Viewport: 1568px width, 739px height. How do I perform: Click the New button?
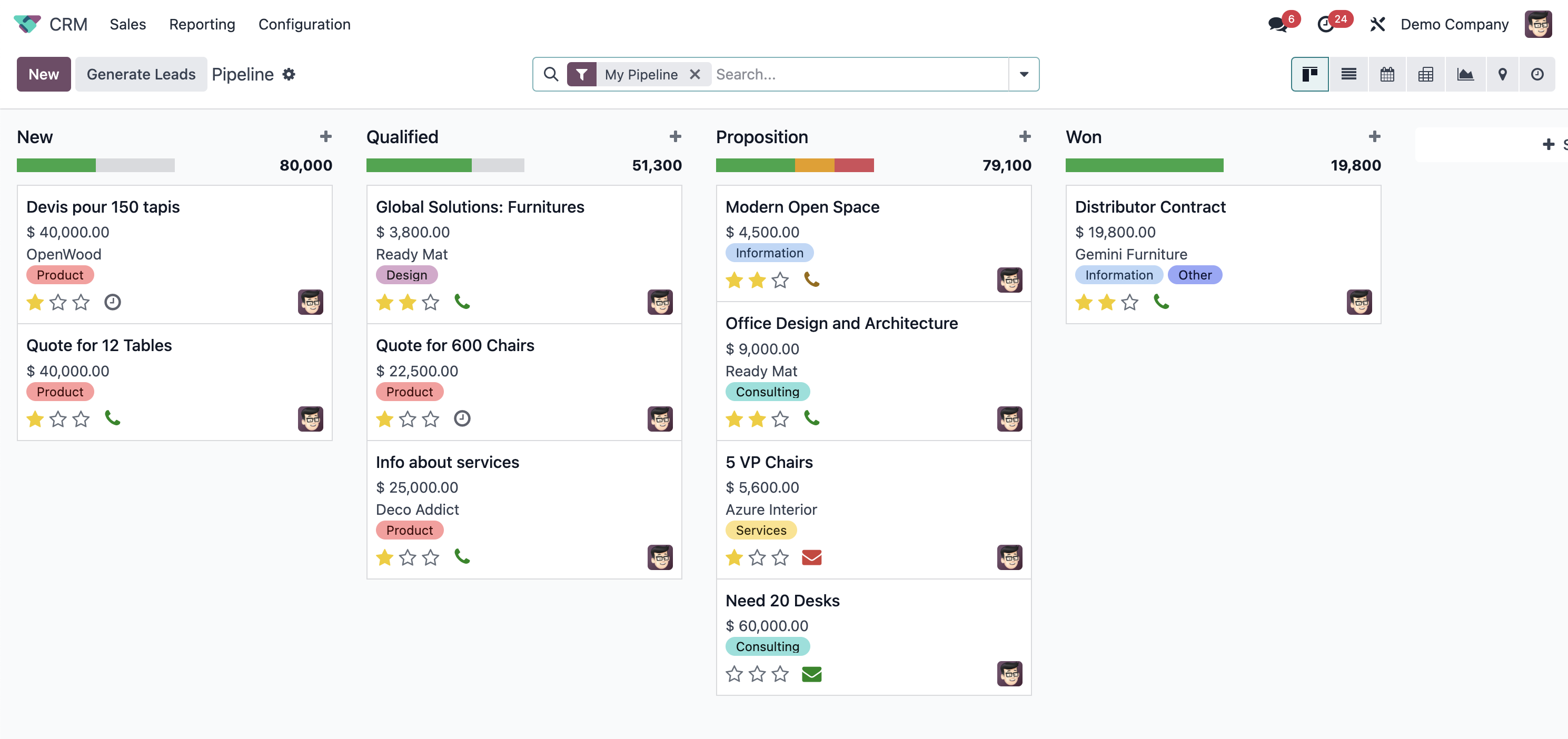coord(43,73)
